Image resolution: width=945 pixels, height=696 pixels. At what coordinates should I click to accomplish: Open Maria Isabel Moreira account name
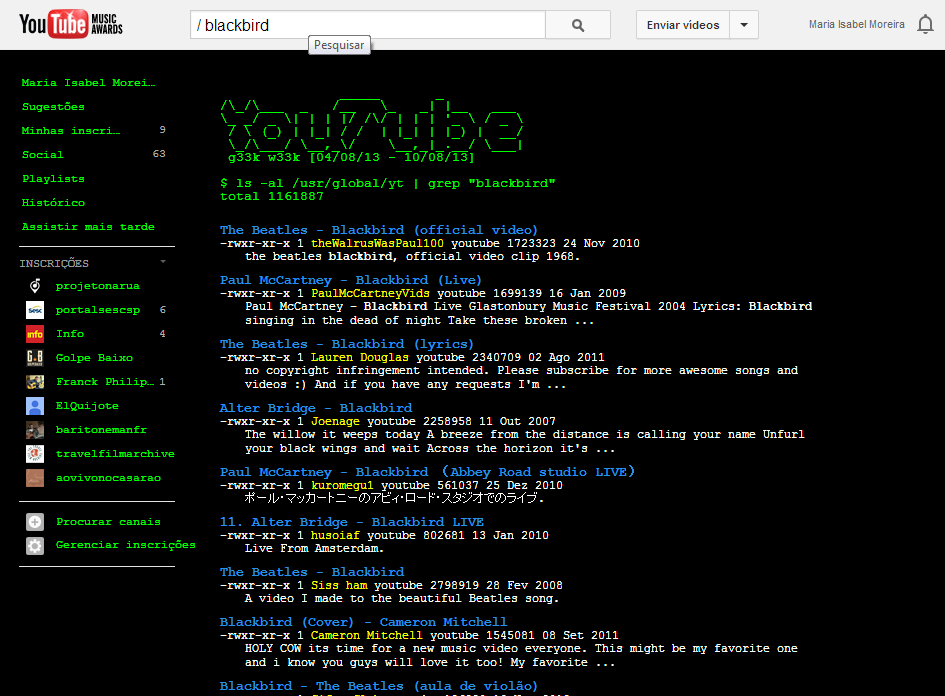click(856, 25)
